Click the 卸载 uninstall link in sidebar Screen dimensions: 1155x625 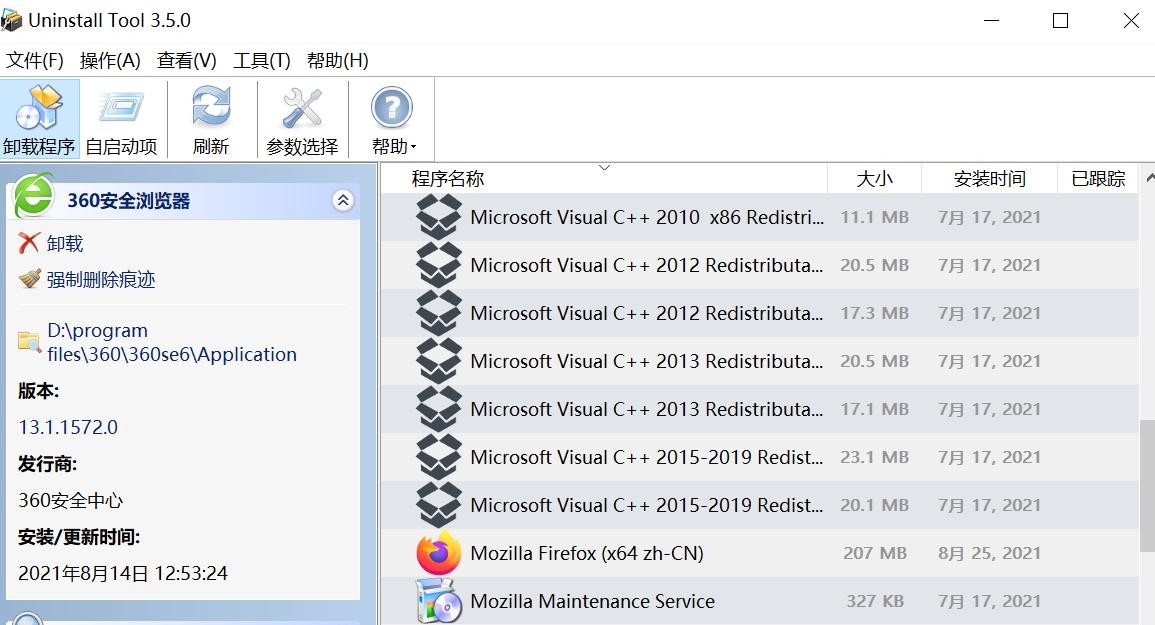64,243
